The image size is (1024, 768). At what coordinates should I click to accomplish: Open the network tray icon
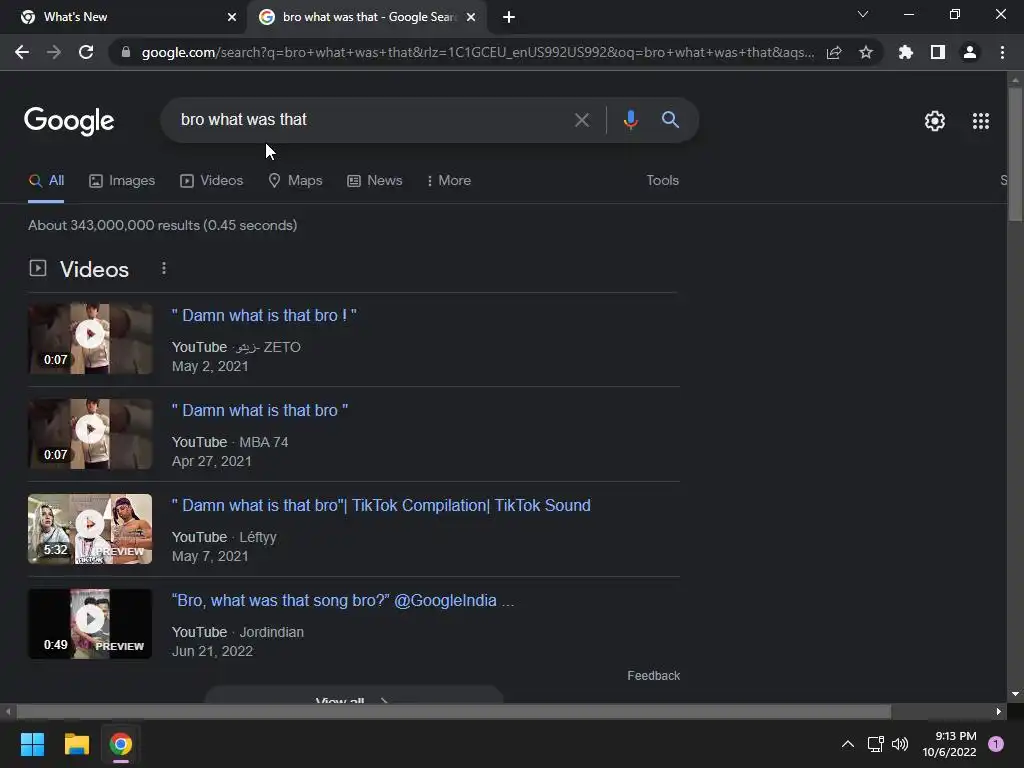pyautogui.click(x=875, y=744)
